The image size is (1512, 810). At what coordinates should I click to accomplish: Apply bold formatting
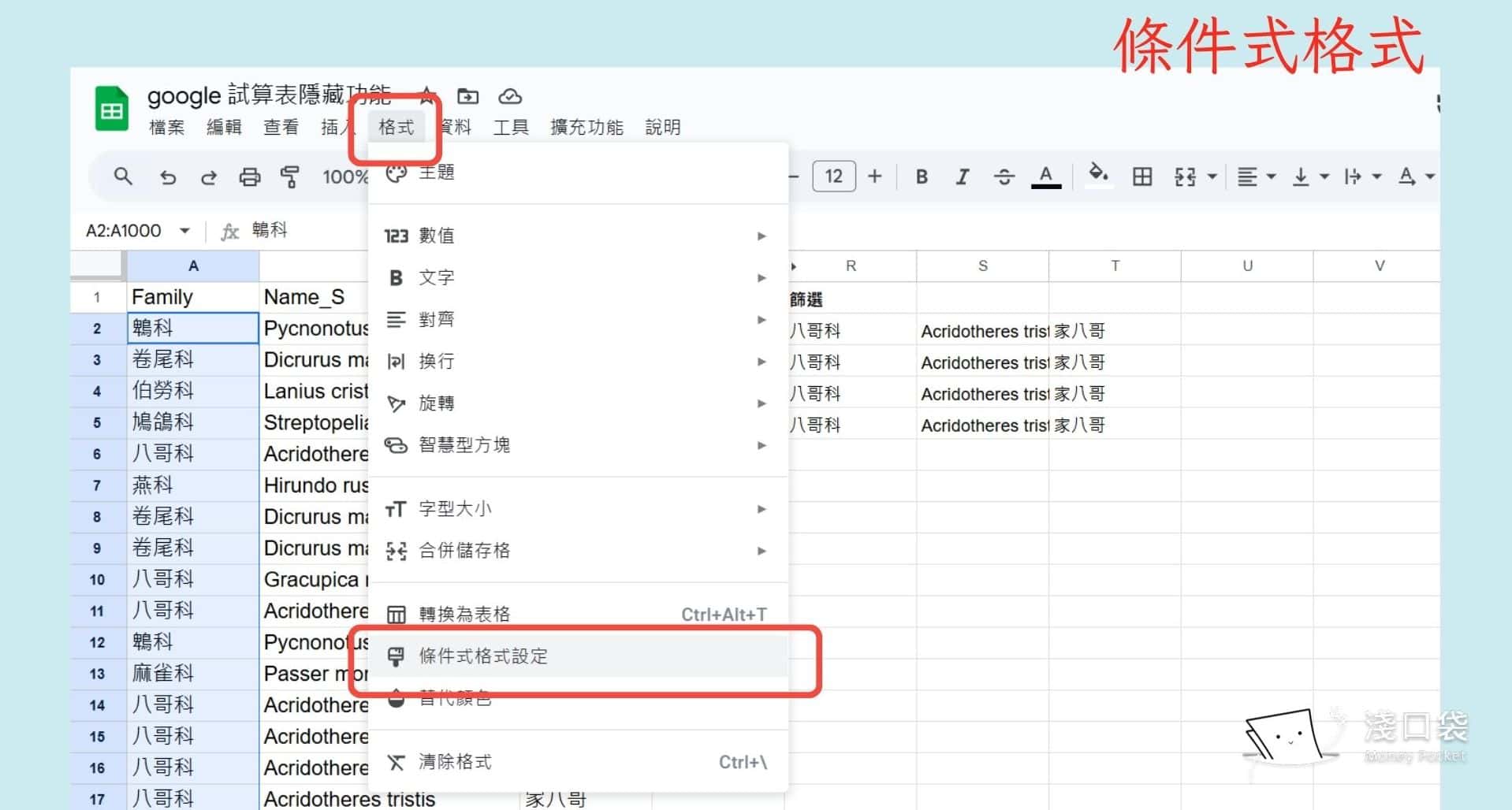click(922, 176)
